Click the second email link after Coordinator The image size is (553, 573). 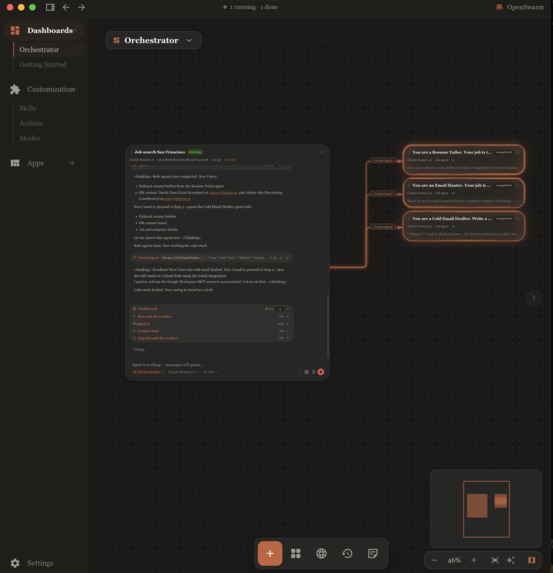177,199
